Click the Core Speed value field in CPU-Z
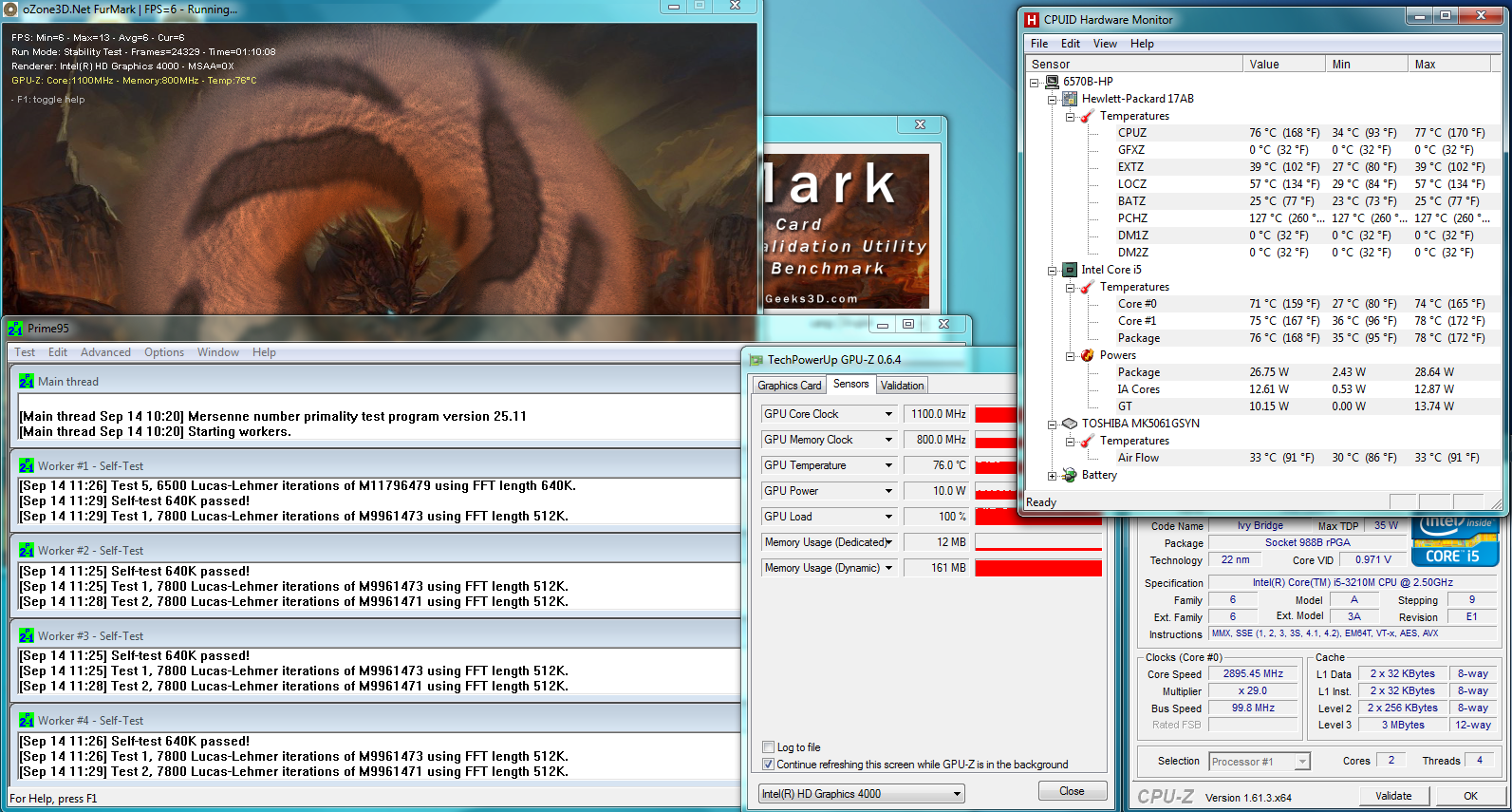This screenshot has height=812, width=1512. click(1253, 674)
